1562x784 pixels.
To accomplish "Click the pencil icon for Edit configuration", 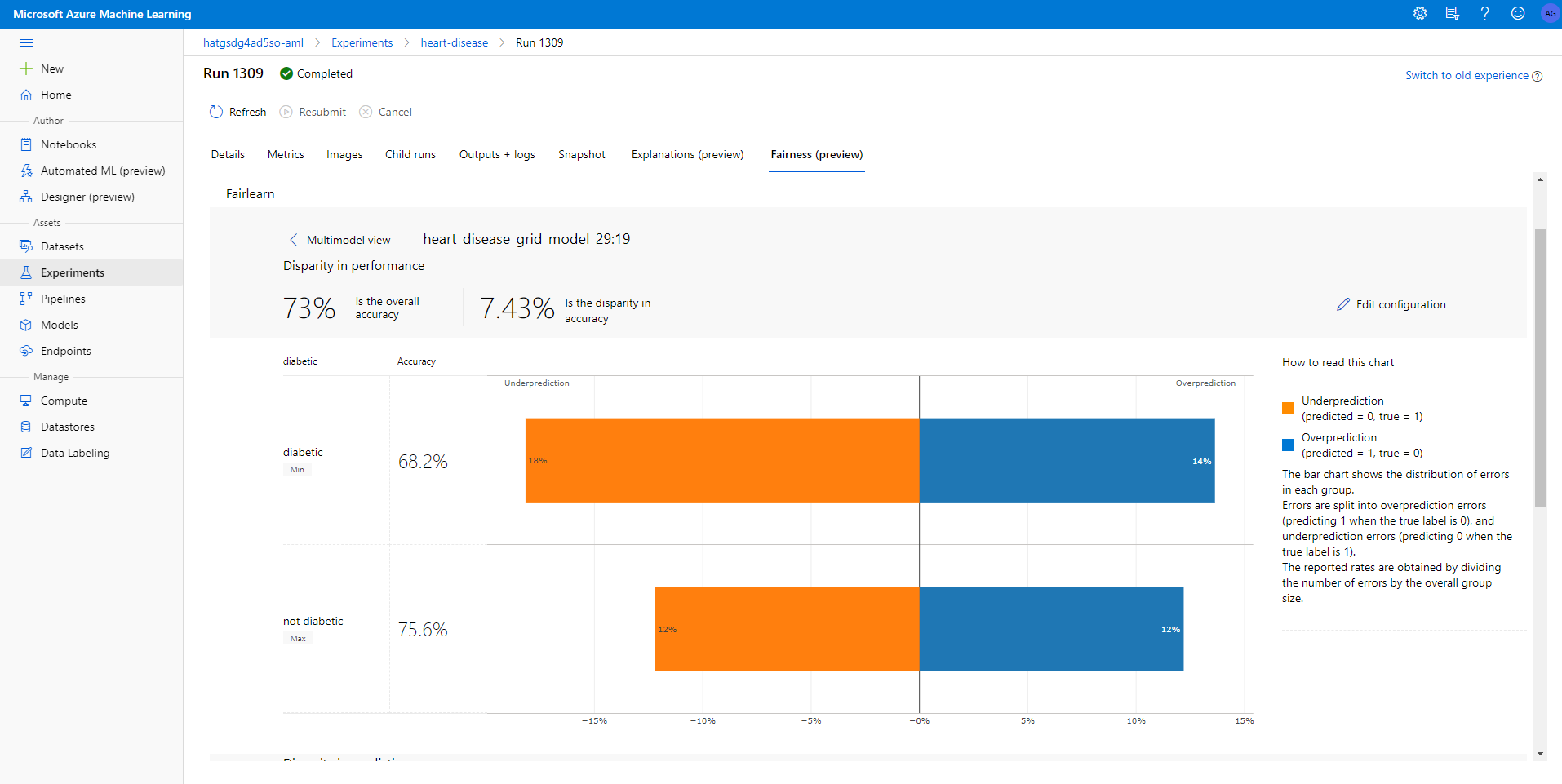I will click(x=1343, y=304).
